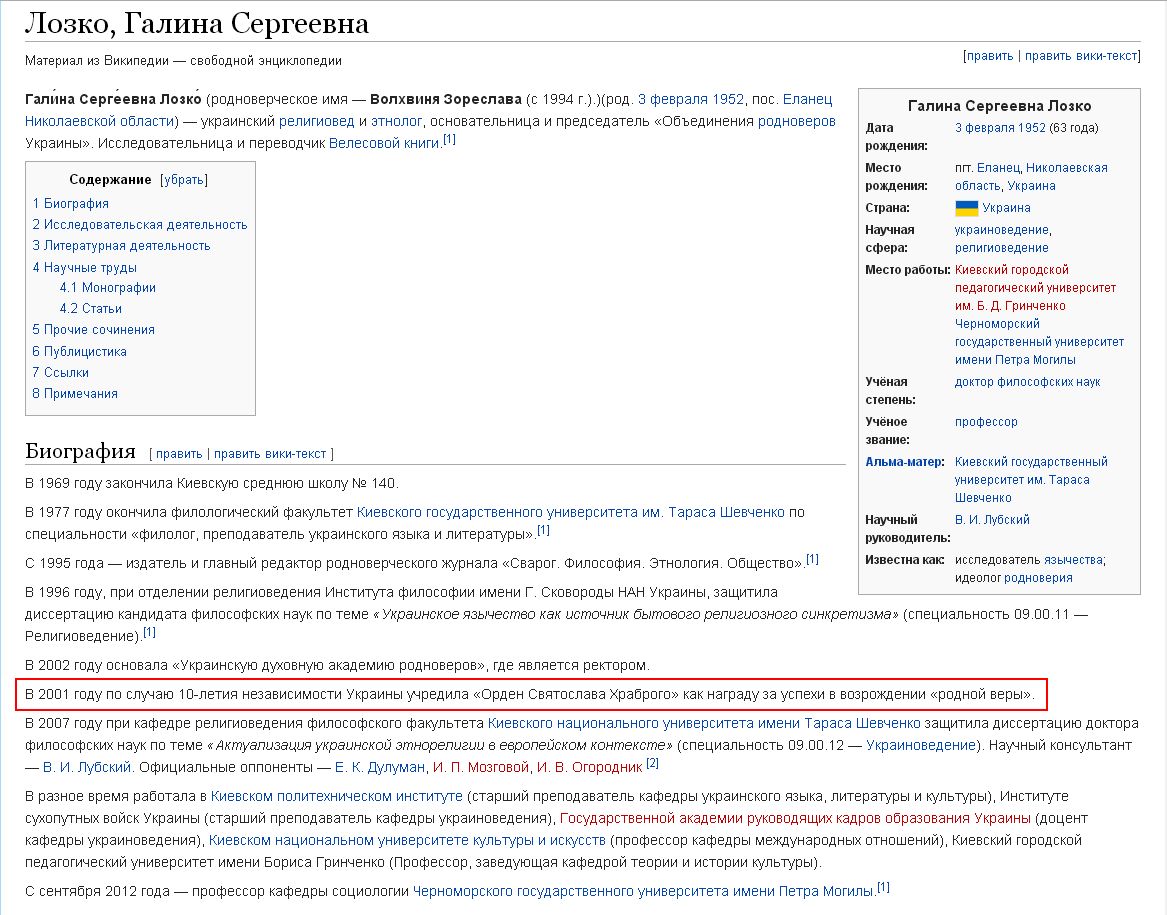Open 'религиовед' link in intro
The width and height of the screenshot is (1167, 915).
[x=317, y=121]
